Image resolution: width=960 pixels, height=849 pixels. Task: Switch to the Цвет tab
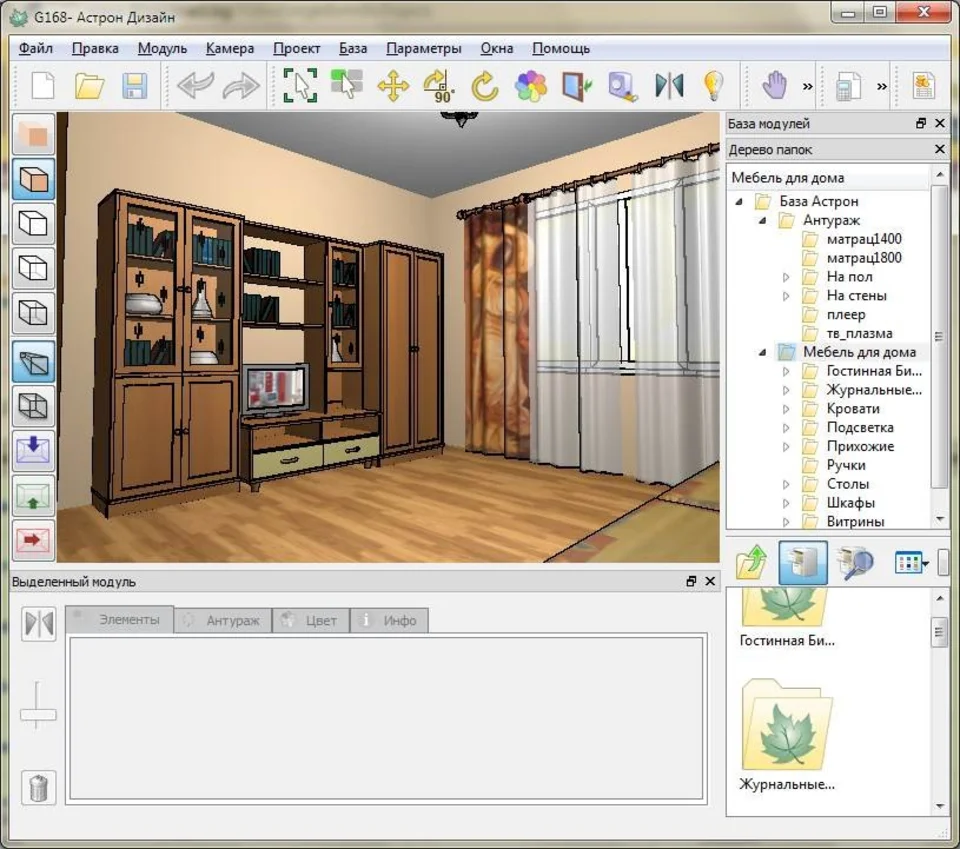click(x=311, y=620)
